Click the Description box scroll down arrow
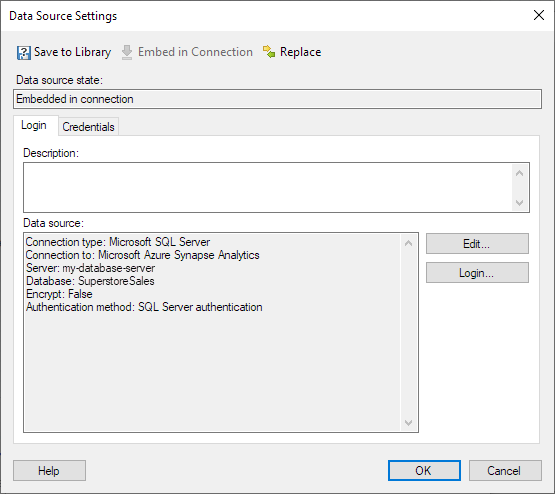The height and width of the screenshot is (494, 555). (x=519, y=203)
